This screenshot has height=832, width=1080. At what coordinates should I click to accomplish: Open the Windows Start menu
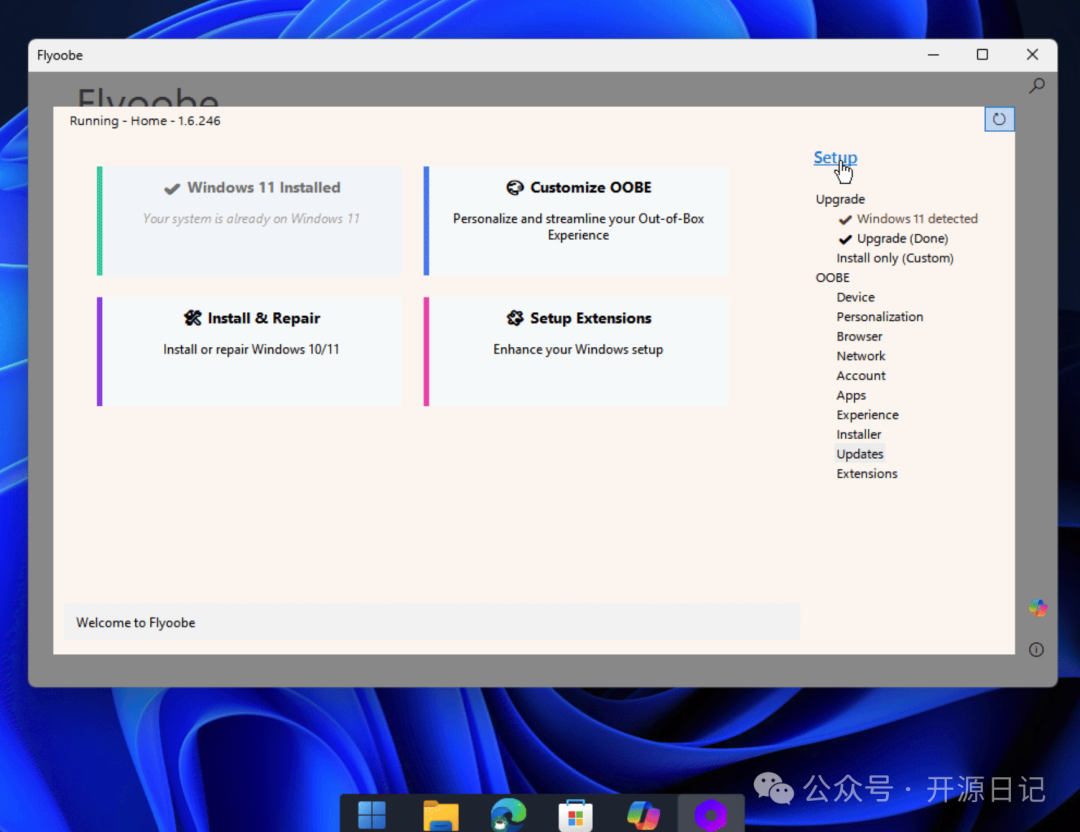(372, 815)
